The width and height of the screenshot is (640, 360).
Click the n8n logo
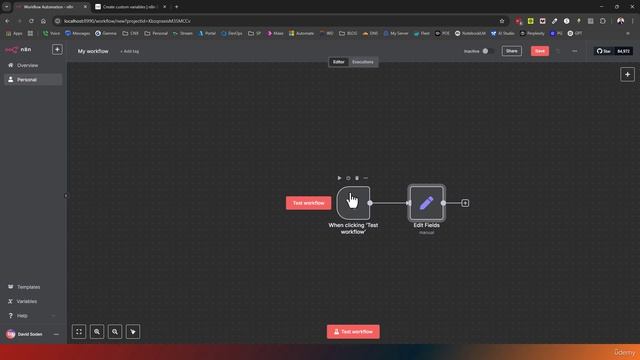point(18,49)
